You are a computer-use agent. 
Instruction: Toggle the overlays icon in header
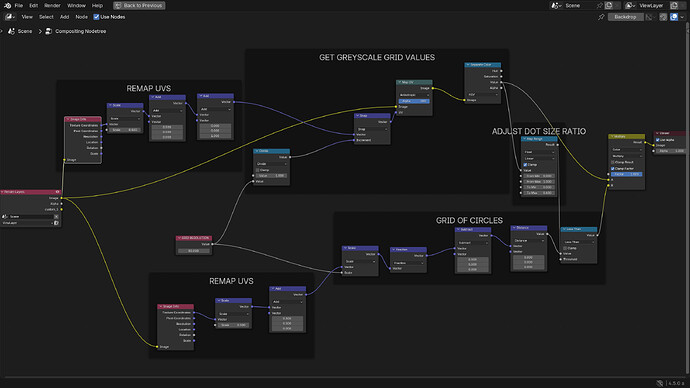[x=674, y=17]
